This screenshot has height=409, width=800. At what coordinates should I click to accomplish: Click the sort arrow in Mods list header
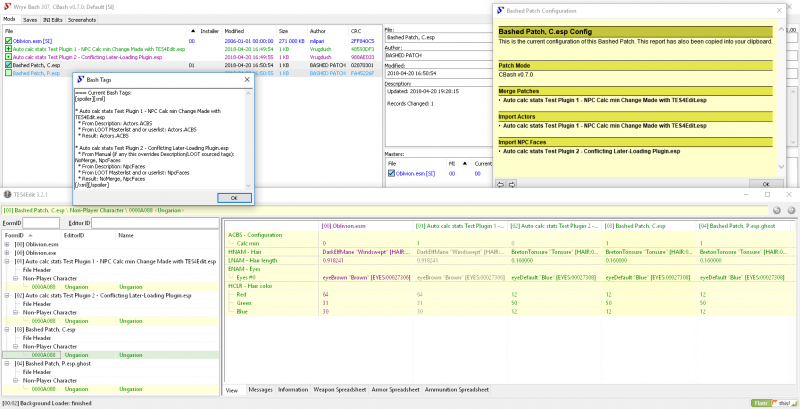point(192,31)
